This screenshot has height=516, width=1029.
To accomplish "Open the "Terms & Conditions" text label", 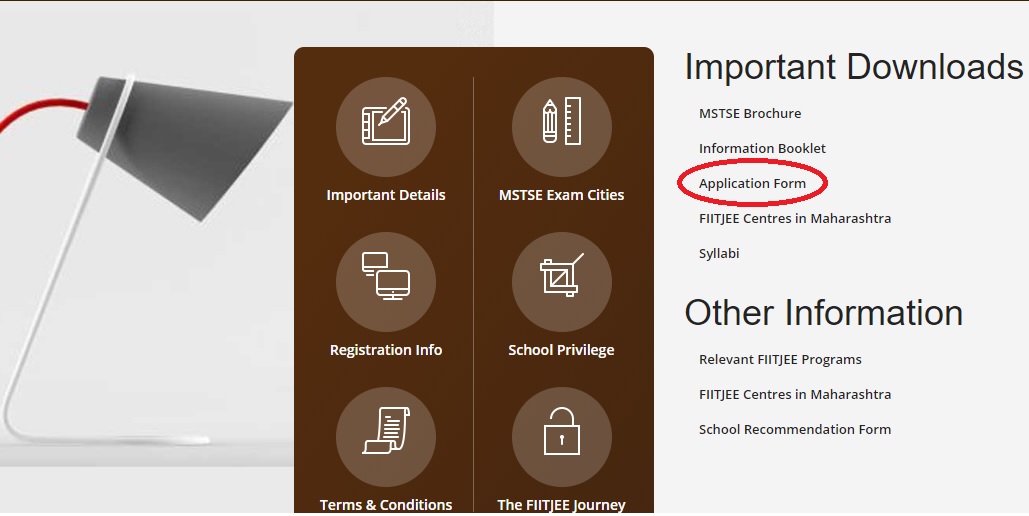I will (386, 505).
